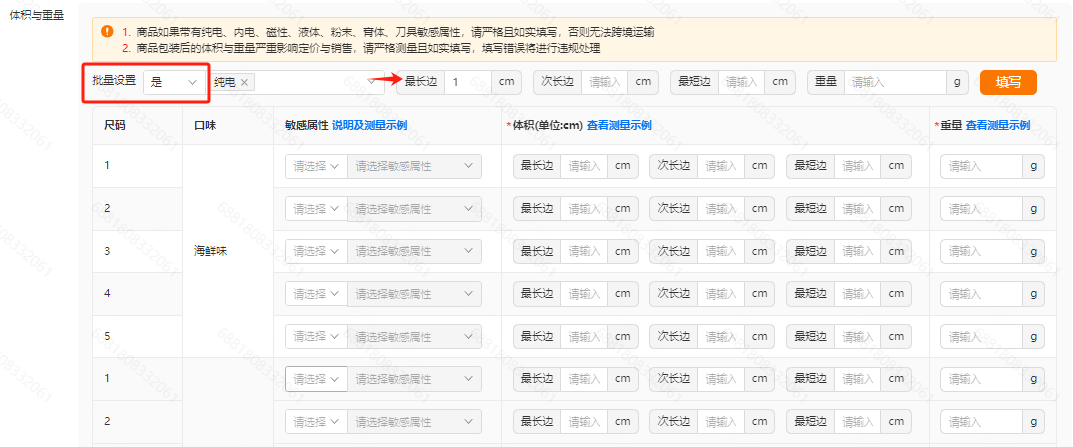Open the 请选择 dropdown in the first size 1 row

click(315, 167)
